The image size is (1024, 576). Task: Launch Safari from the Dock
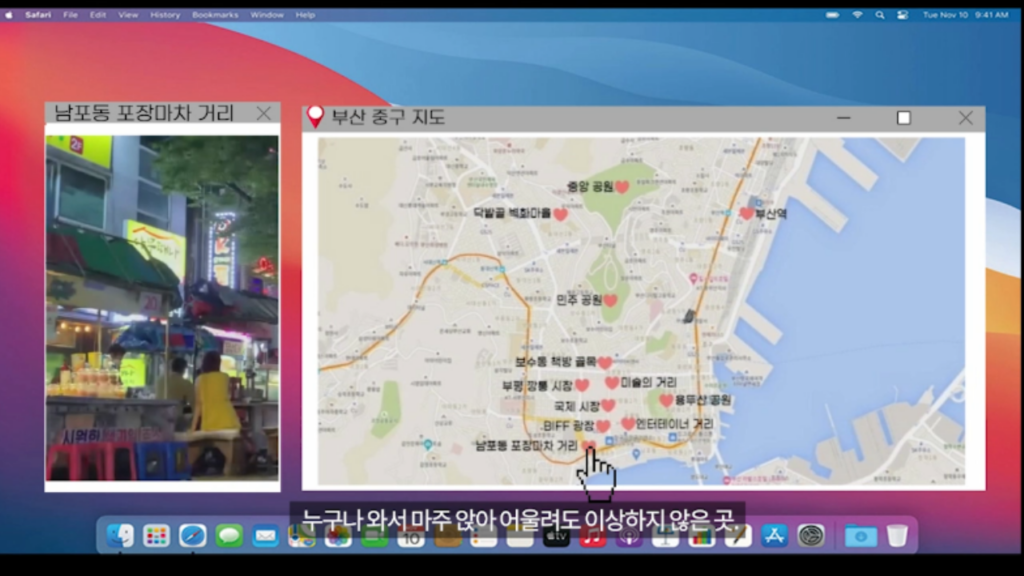(x=193, y=536)
